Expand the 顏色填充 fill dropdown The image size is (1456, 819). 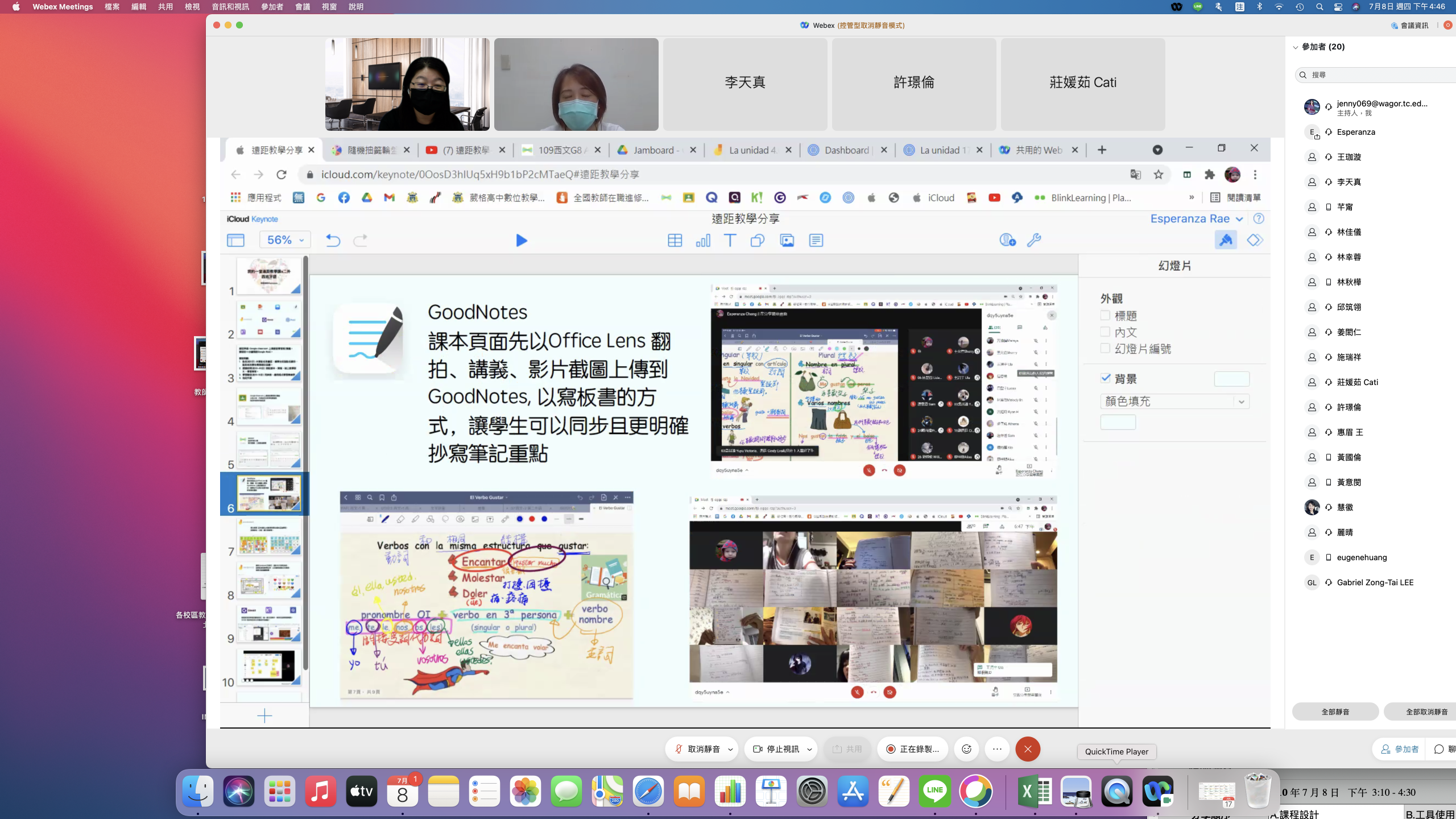point(1174,402)
